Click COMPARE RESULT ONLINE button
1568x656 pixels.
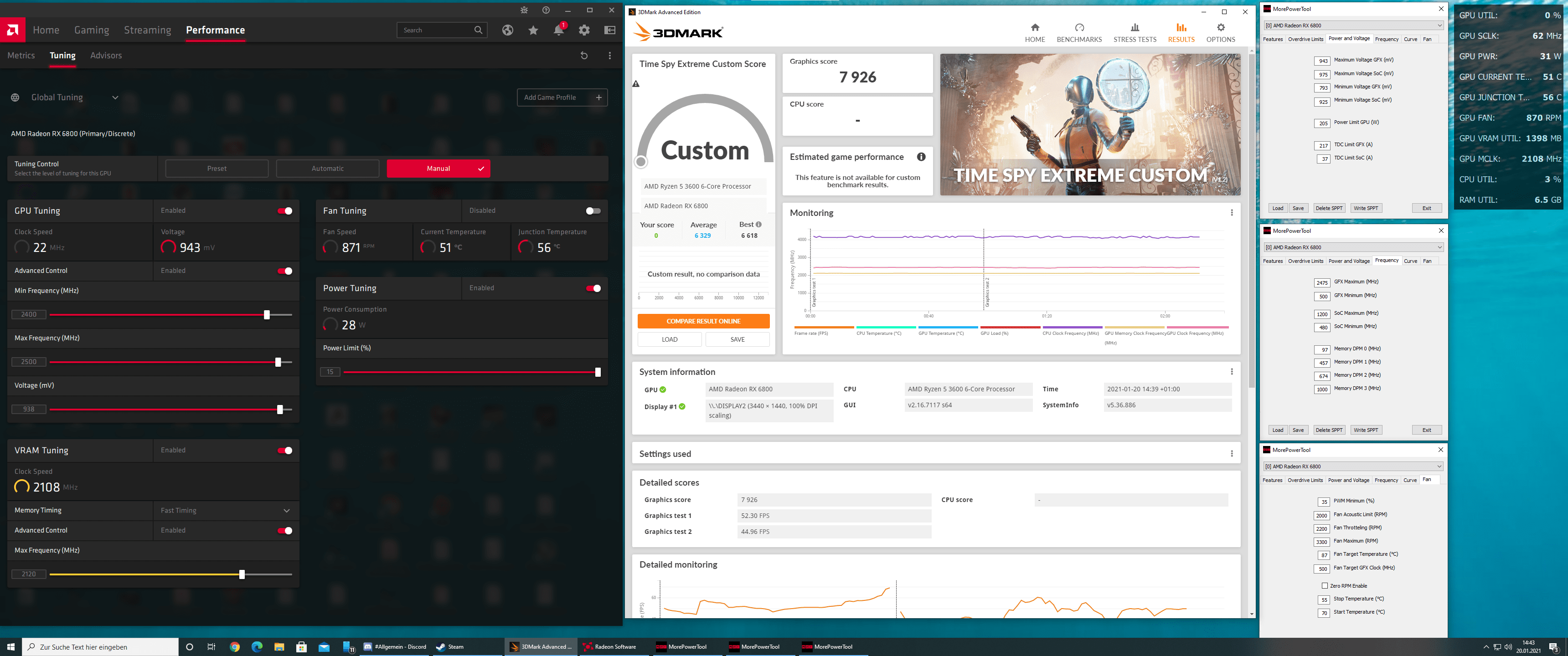point(703,321)
